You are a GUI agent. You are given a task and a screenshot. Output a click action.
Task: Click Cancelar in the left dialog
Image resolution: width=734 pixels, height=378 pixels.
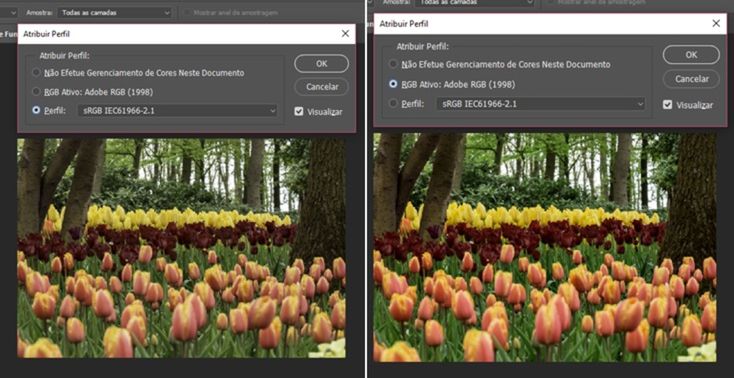(321, 87)
